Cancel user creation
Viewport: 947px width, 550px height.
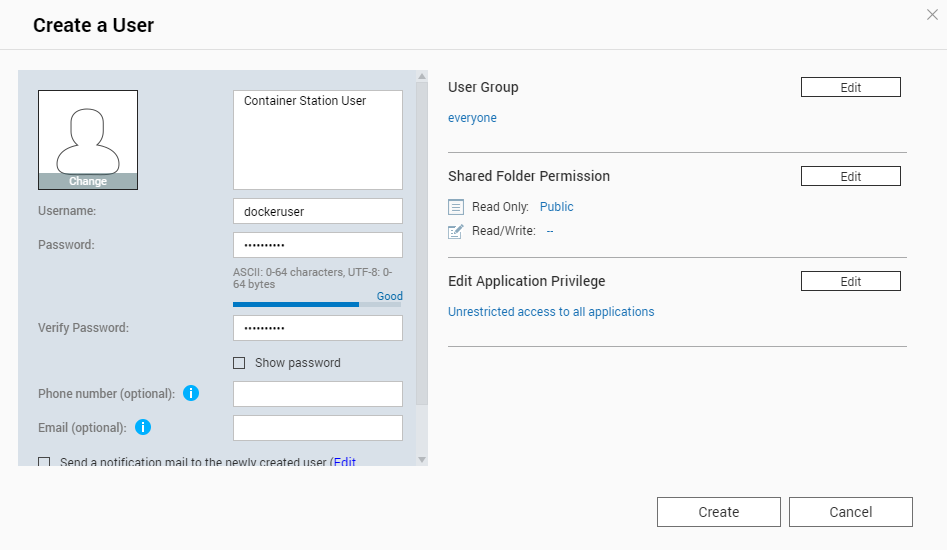pyautogui.click(x=850, y=512)
